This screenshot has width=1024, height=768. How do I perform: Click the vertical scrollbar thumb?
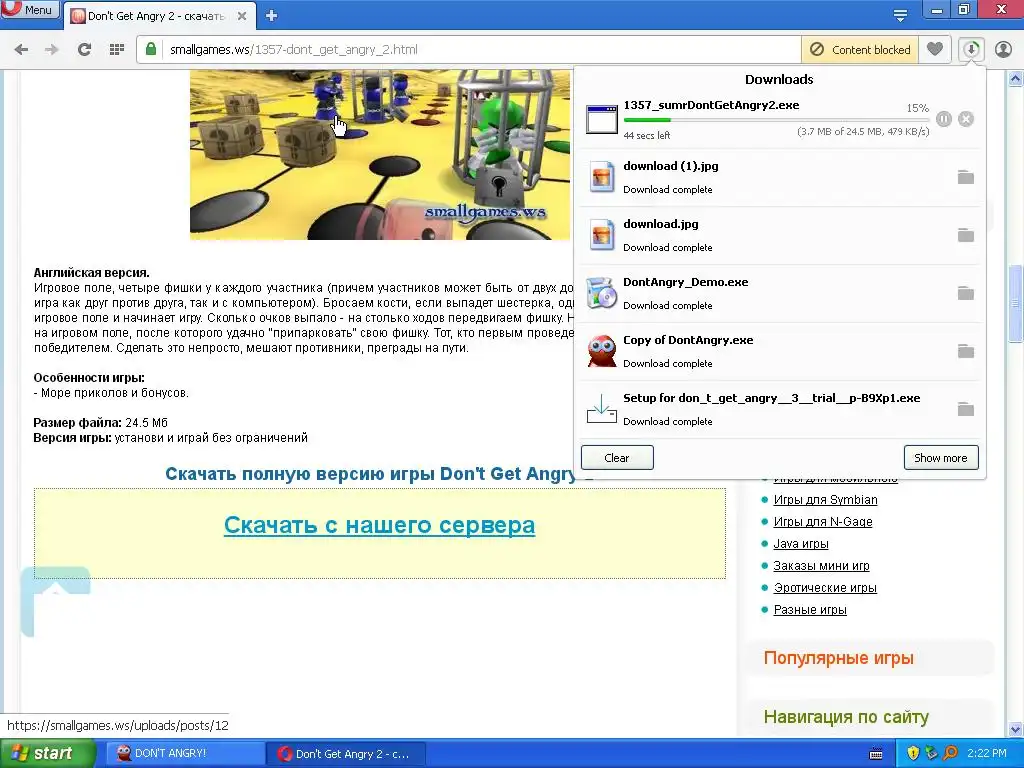click(1016, 303)
